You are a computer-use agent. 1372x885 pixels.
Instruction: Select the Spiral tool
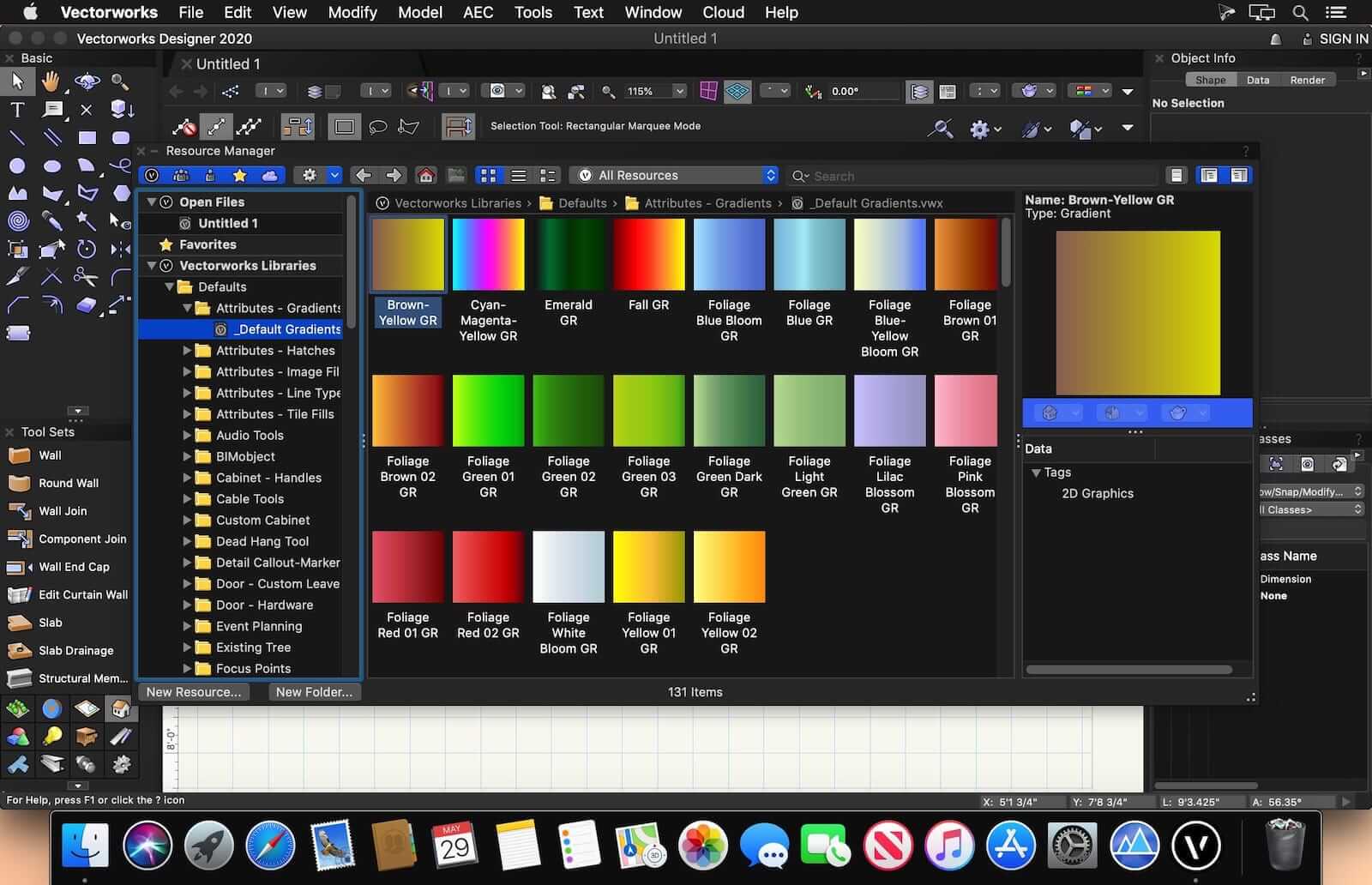tap(17, 221)
